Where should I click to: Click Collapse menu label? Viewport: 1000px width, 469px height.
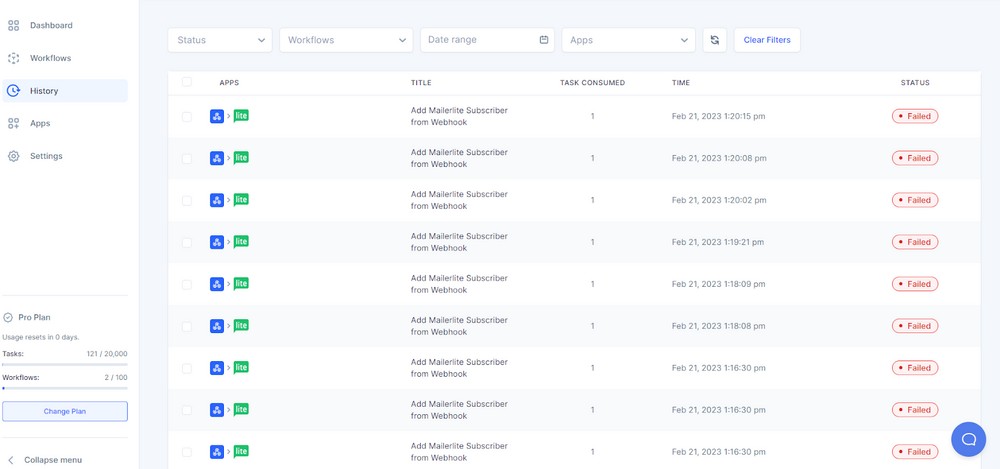click(53, 460)
